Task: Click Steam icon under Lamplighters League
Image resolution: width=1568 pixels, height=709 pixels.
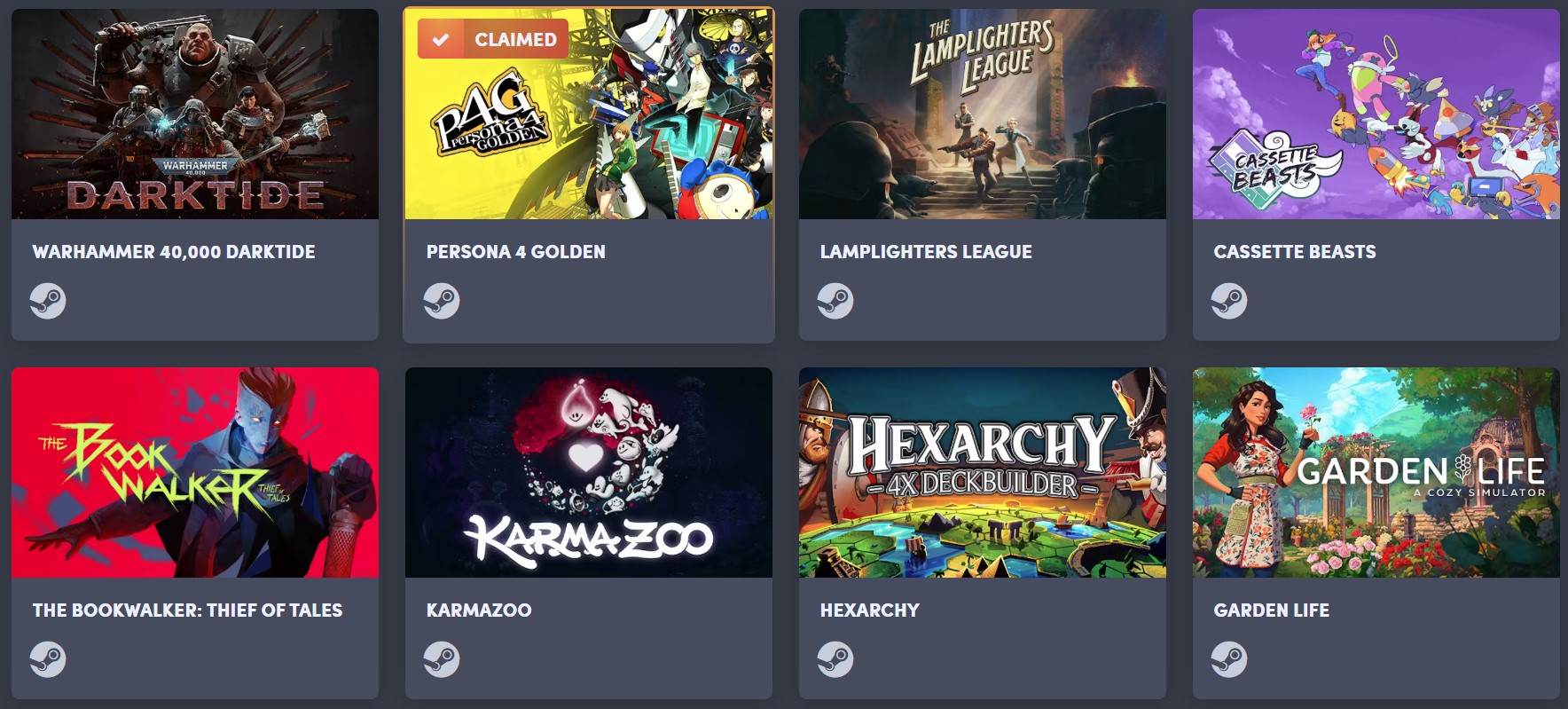Action: coord(835,301)
